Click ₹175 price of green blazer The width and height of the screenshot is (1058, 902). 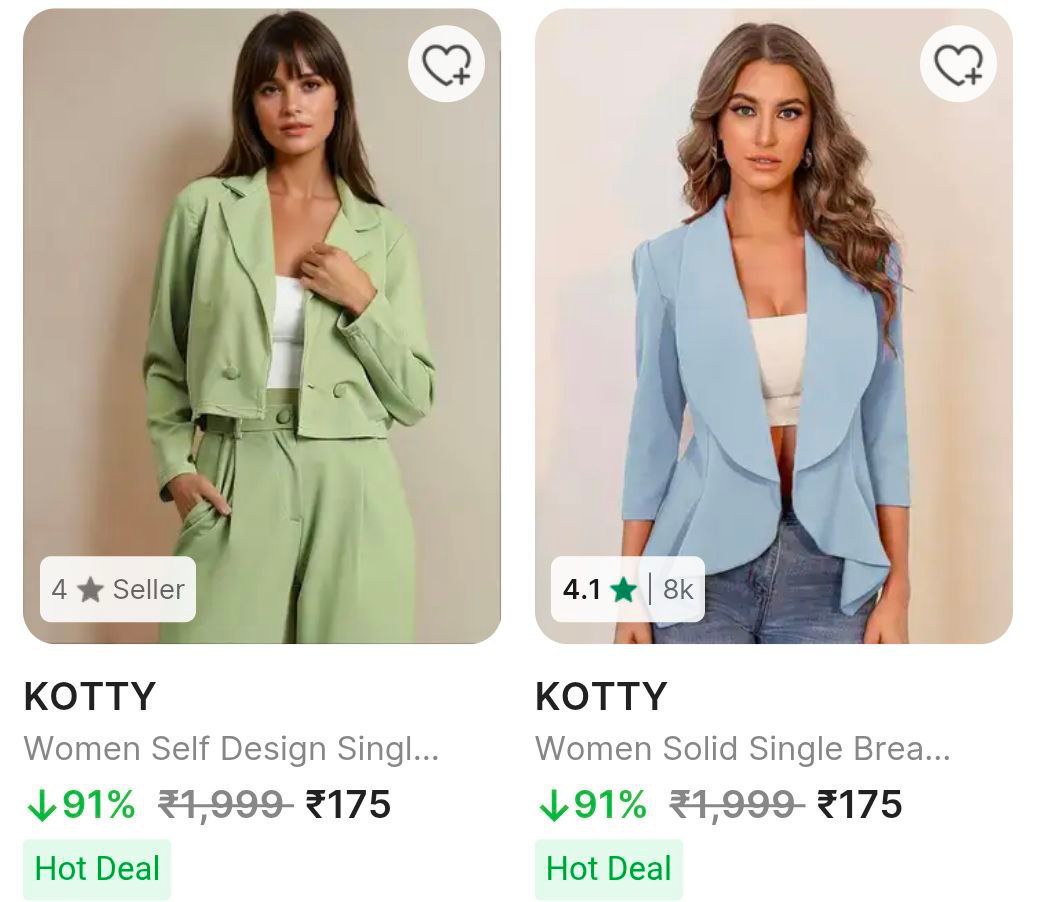pos(348,804)
